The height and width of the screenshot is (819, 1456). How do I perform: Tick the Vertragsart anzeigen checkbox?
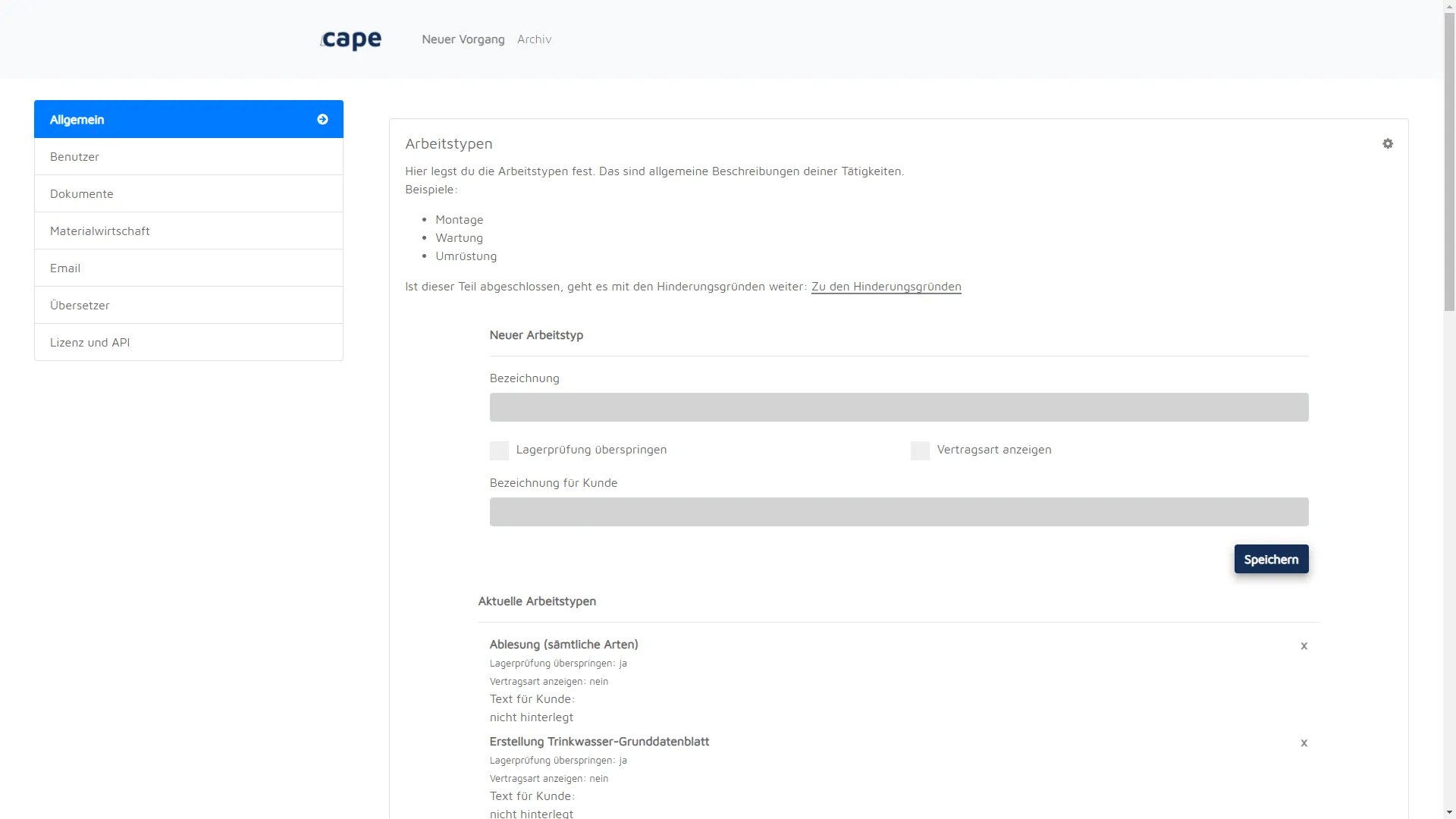point(920,450)
